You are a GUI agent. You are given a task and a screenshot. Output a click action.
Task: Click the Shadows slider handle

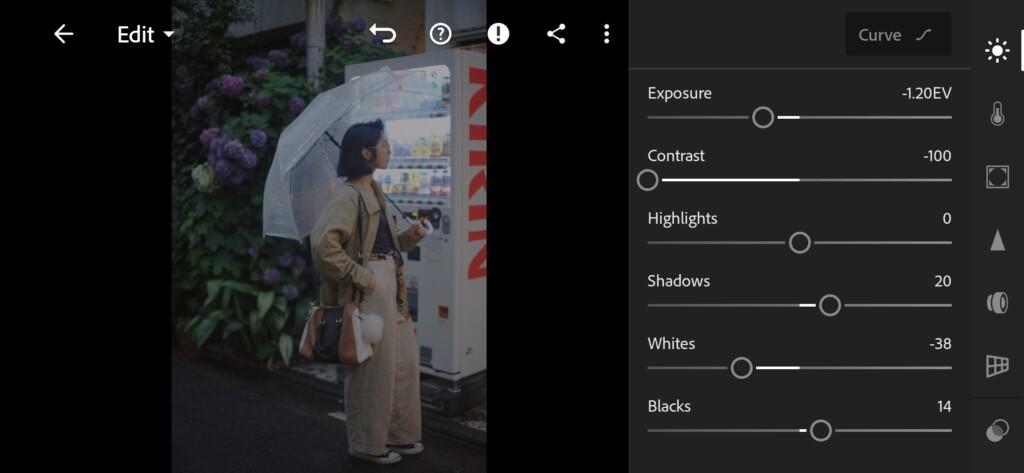click(x=830, y=305)
